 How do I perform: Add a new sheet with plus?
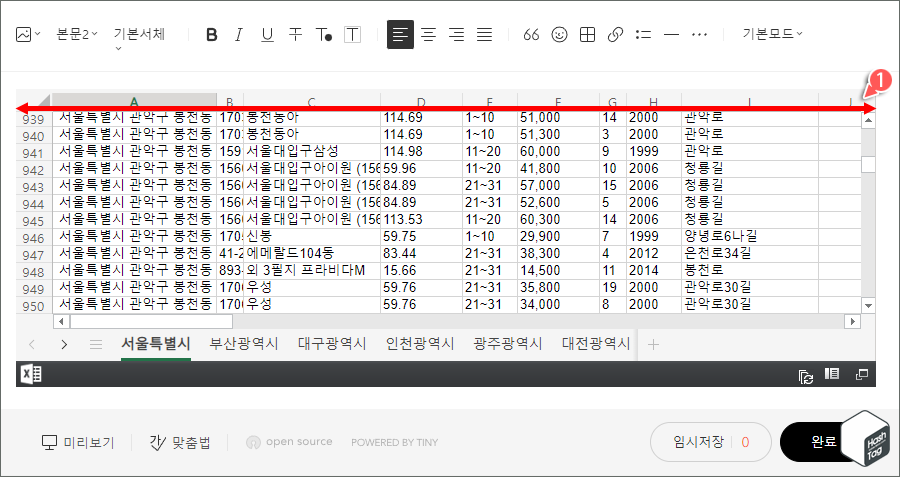click(653, 344)
